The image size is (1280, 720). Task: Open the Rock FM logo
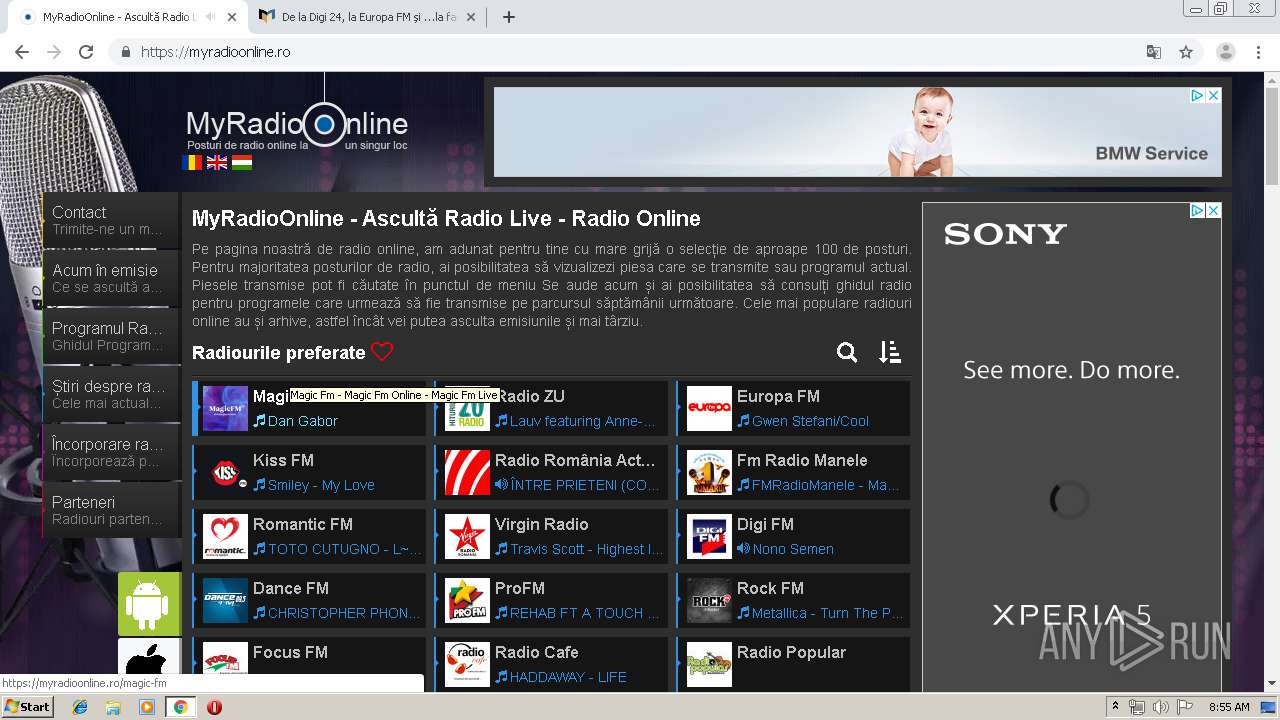pyautogui.click(x=709, y=600)
